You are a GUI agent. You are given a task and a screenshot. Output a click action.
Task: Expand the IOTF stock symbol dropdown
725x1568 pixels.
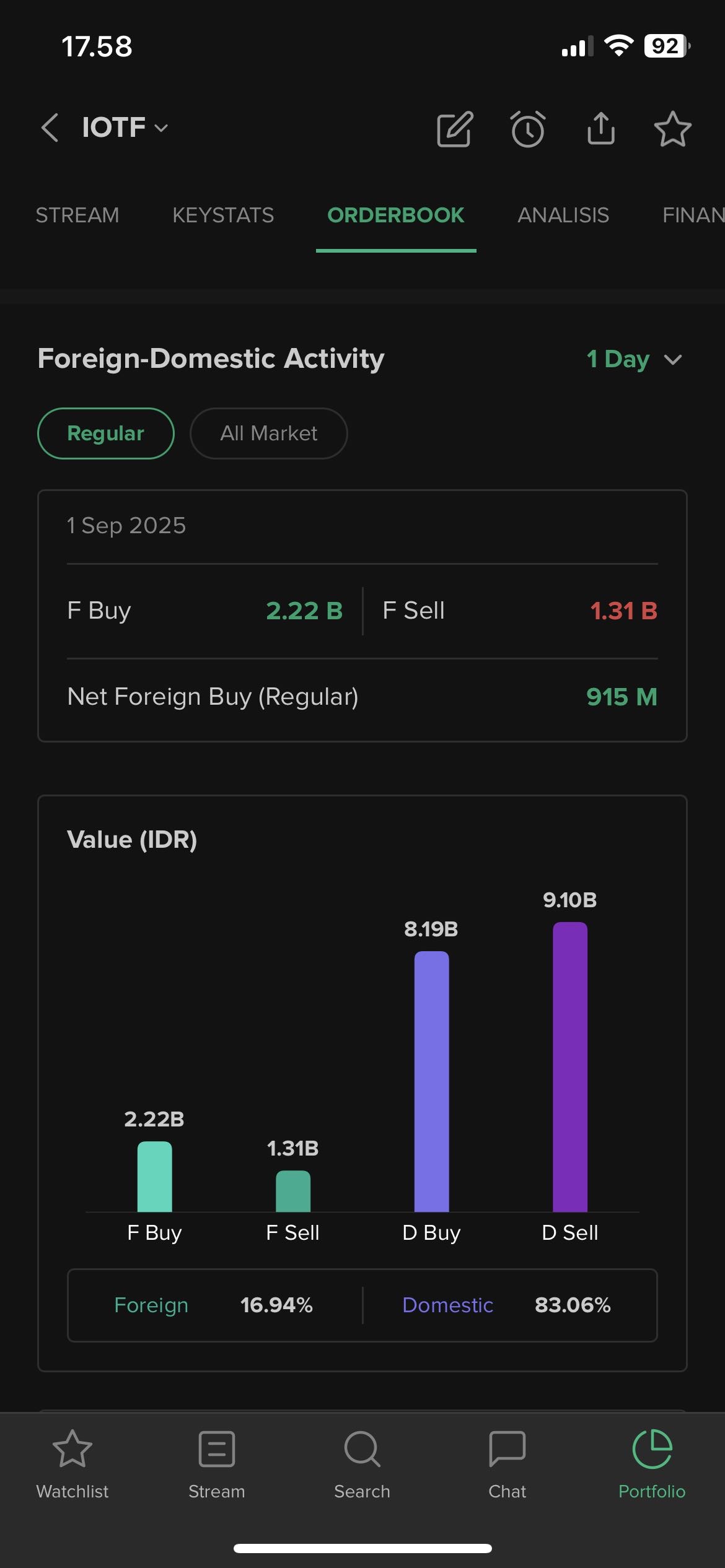pos(125,128)
